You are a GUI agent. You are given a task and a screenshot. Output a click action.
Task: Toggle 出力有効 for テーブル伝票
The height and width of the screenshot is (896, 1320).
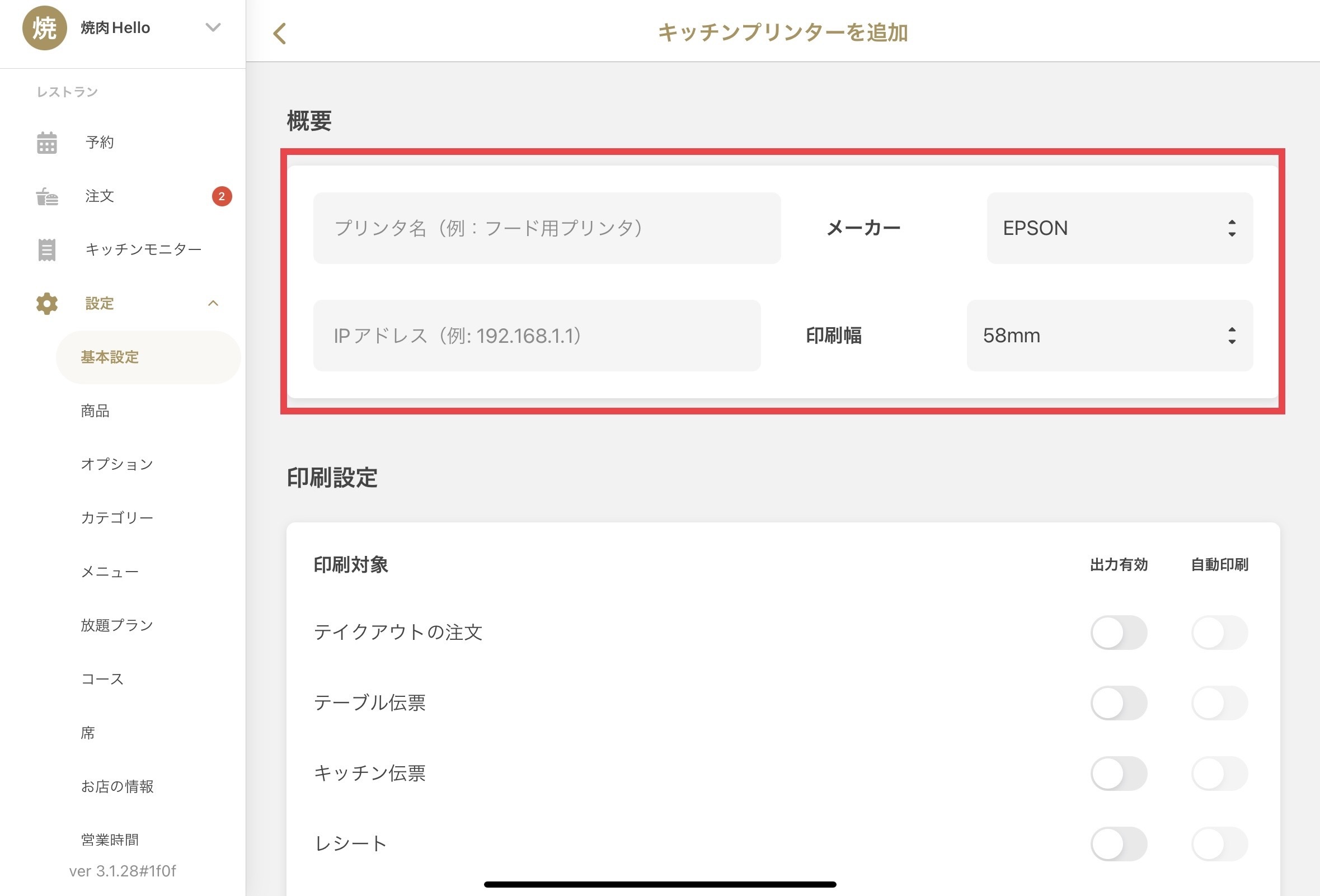[x=1118, y=703]
